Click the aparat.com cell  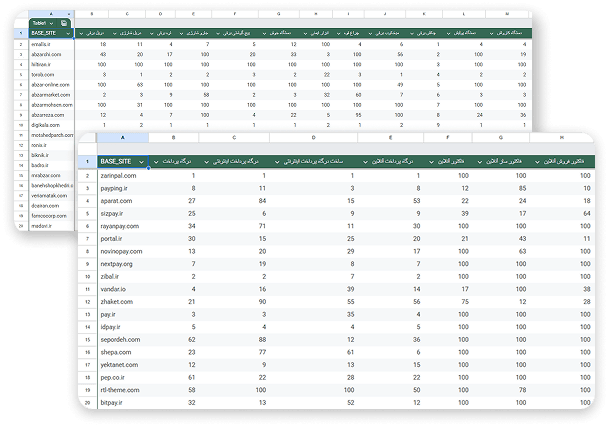coord(123,201)
